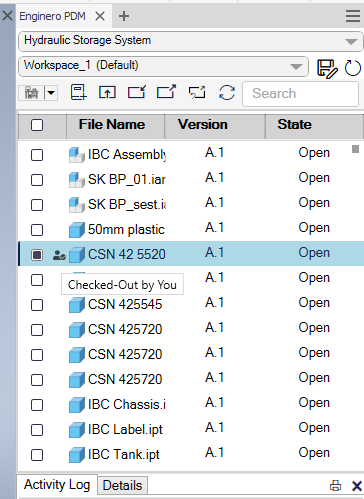Select the file name 'SK BP_sest'
This screenshot has height=499, width=364.
[127, 205]
